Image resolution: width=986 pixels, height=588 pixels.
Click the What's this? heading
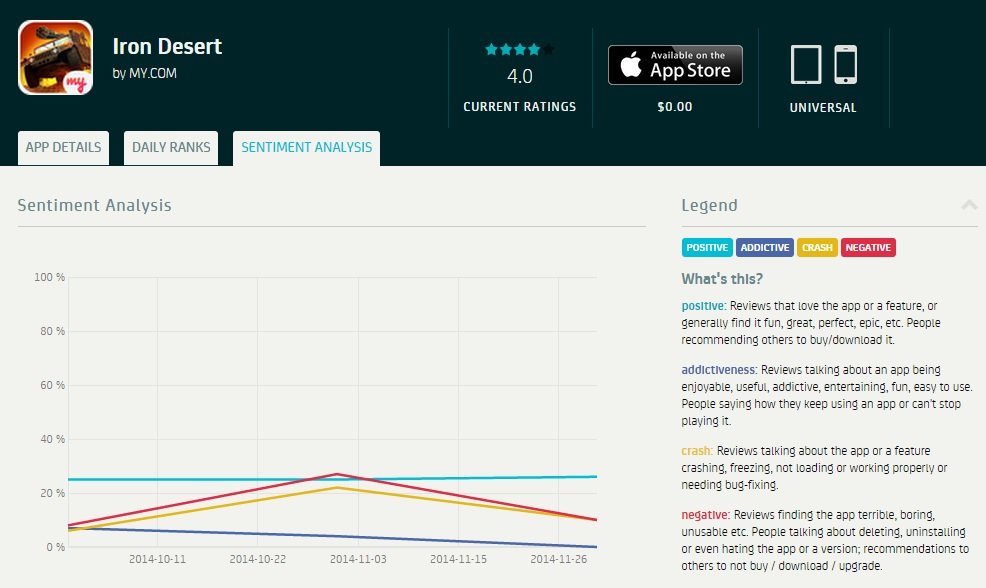pyautogui.click(x=722, y=279)
